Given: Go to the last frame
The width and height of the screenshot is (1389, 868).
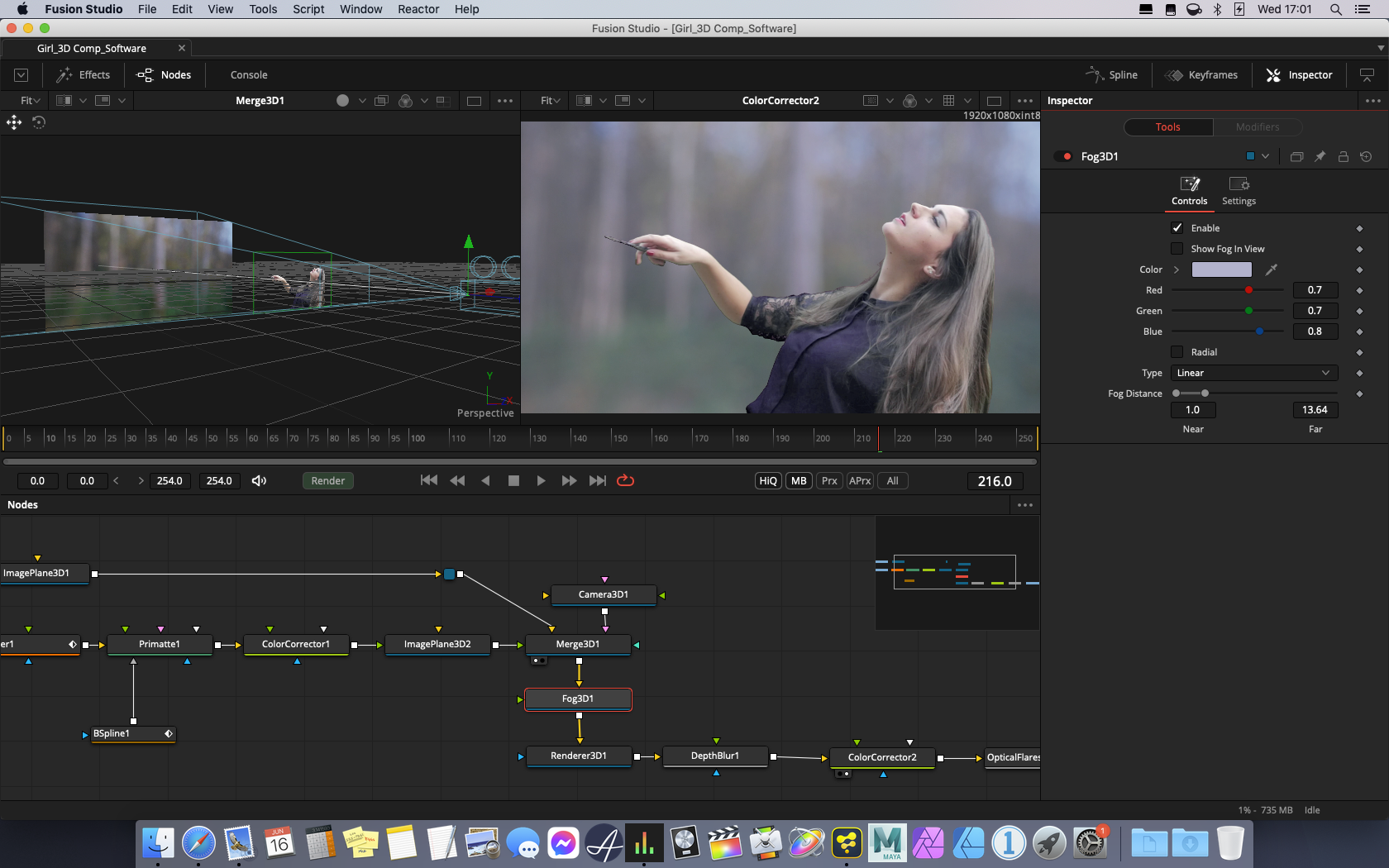Looking at the screenshot, I should pyautogui.click(x=597, y=481).
